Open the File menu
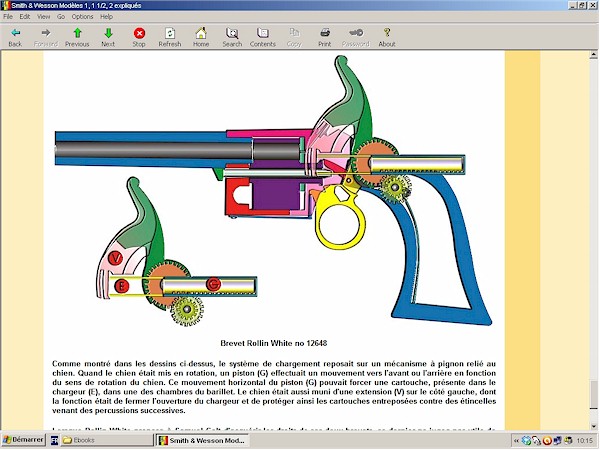The height and width of the screenshot is (450, 600). pyautogui.click(x=9, y=17)
